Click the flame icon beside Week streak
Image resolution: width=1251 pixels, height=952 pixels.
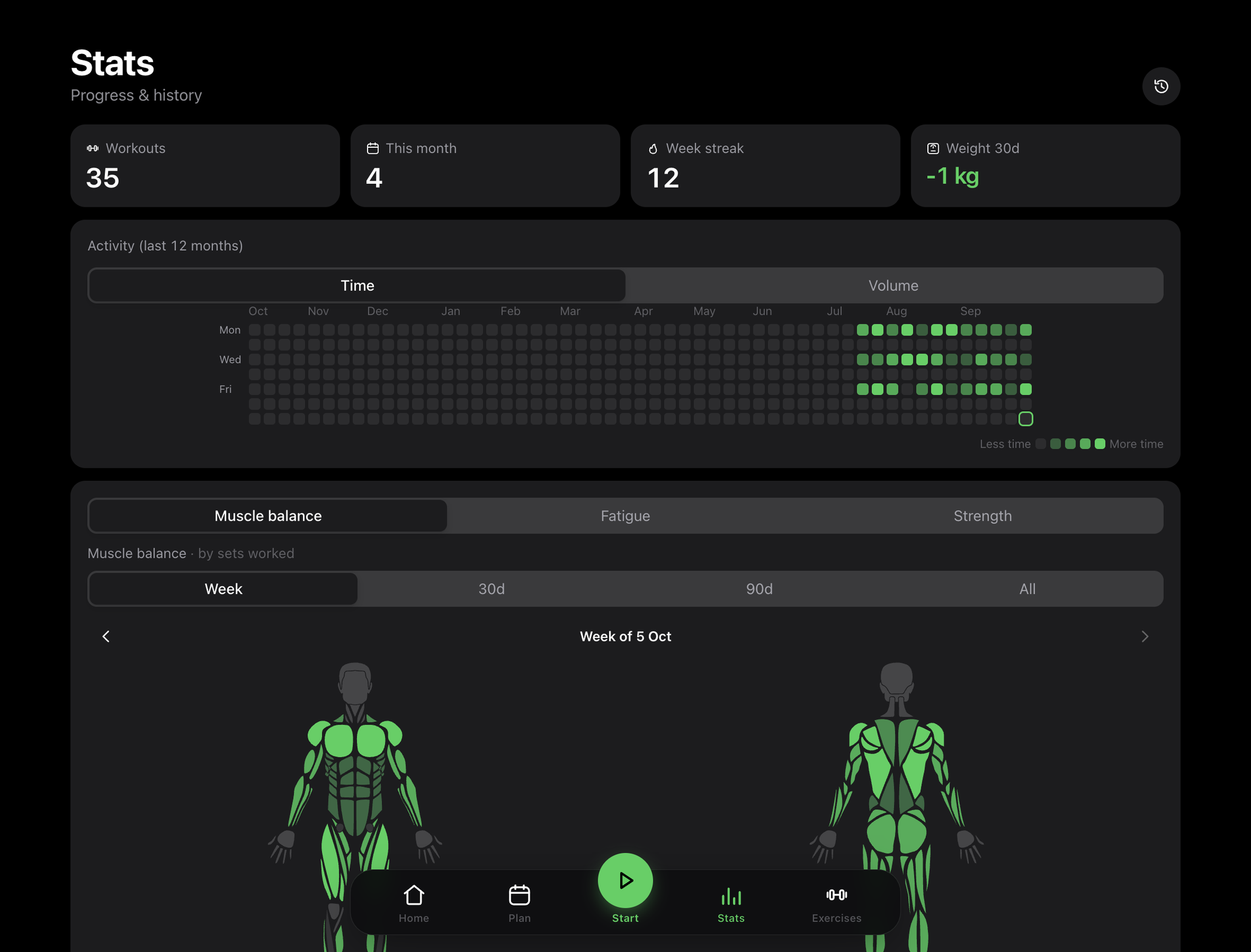coord(653,149)
